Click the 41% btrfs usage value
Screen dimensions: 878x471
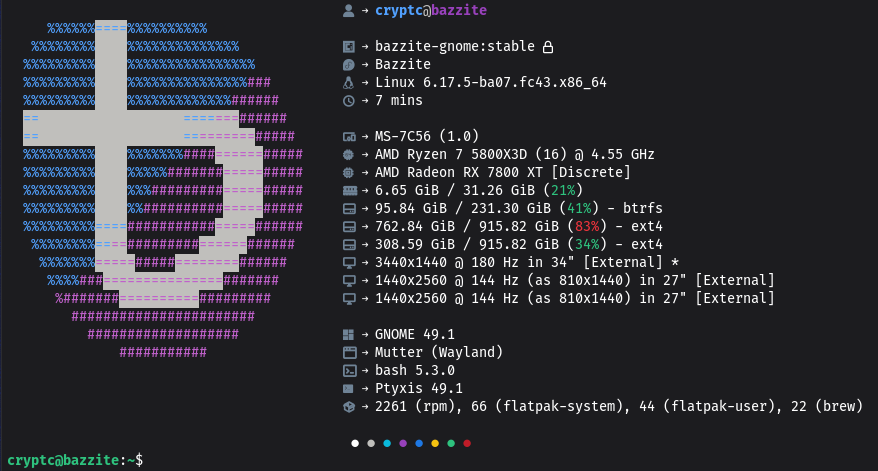(579, 208)
